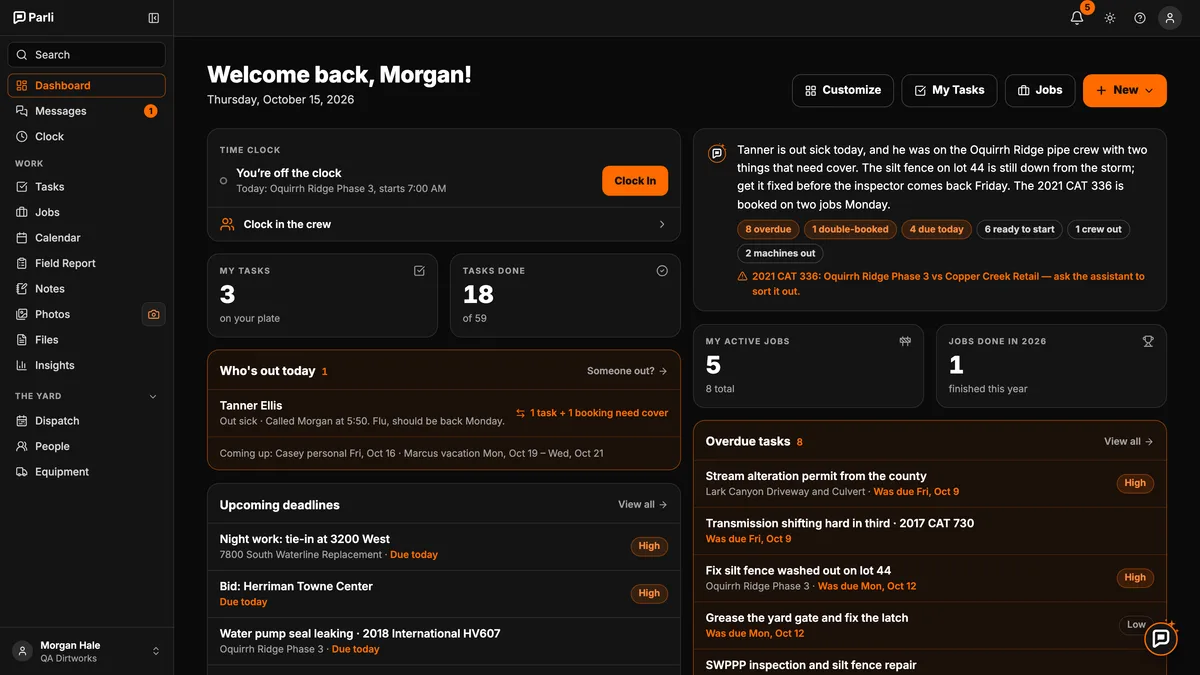Open Bid: Herriman Towne Center deadline
1200x675 pixels.
click(x=444, y=594)
